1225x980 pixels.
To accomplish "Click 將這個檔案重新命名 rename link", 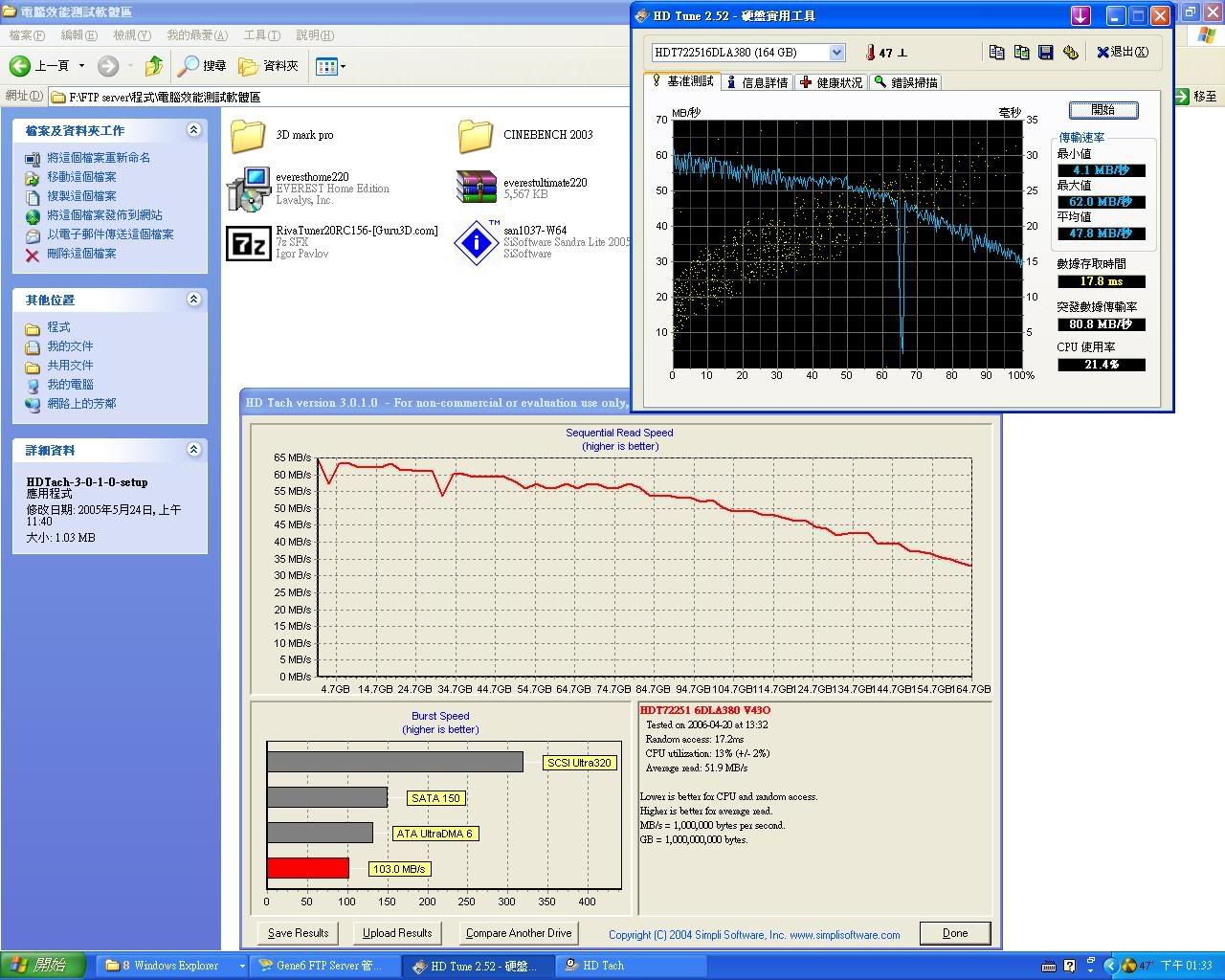I will pyautogui.click(x=99, y=158).
